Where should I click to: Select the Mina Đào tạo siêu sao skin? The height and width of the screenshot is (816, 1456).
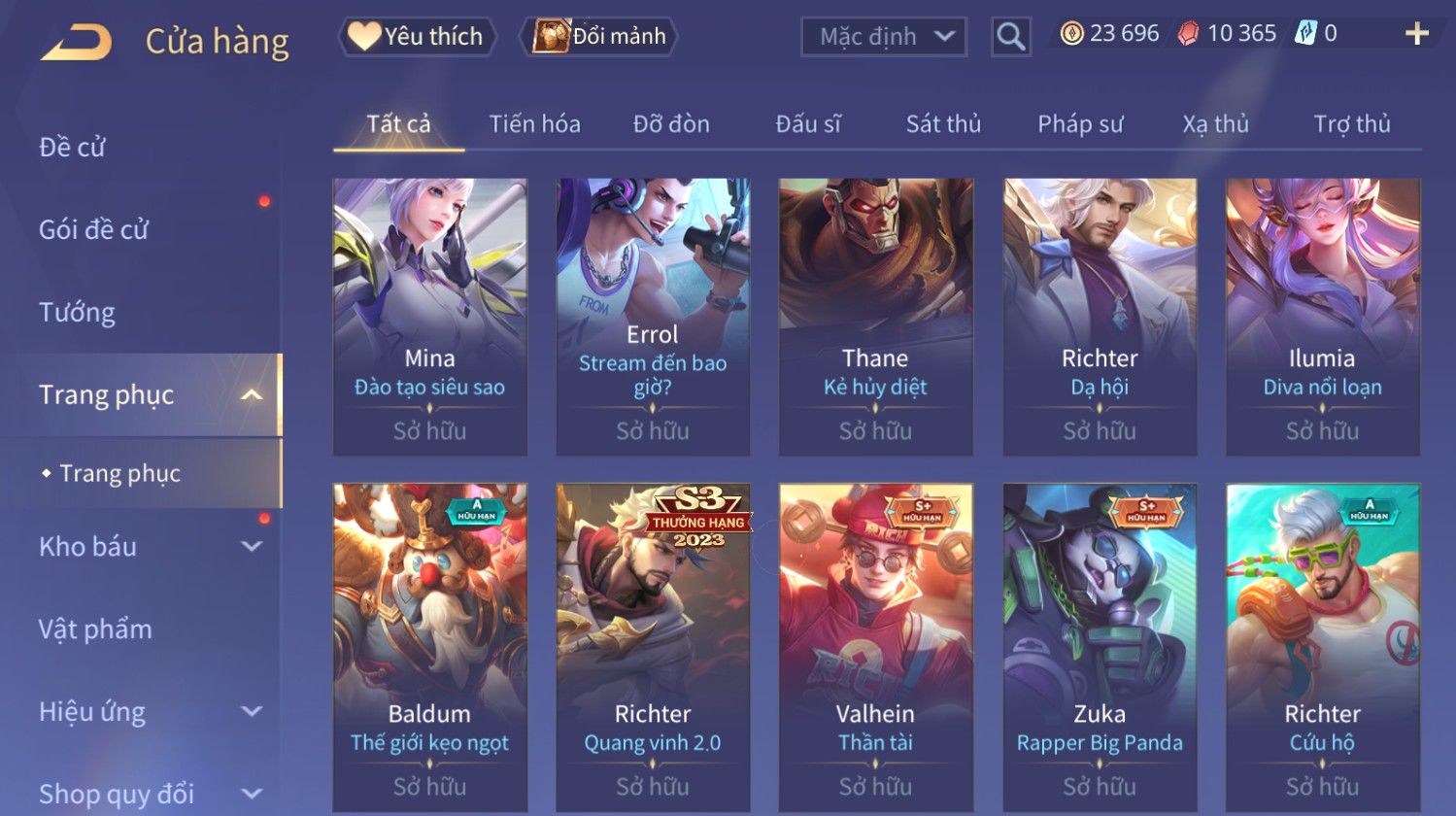429,317
